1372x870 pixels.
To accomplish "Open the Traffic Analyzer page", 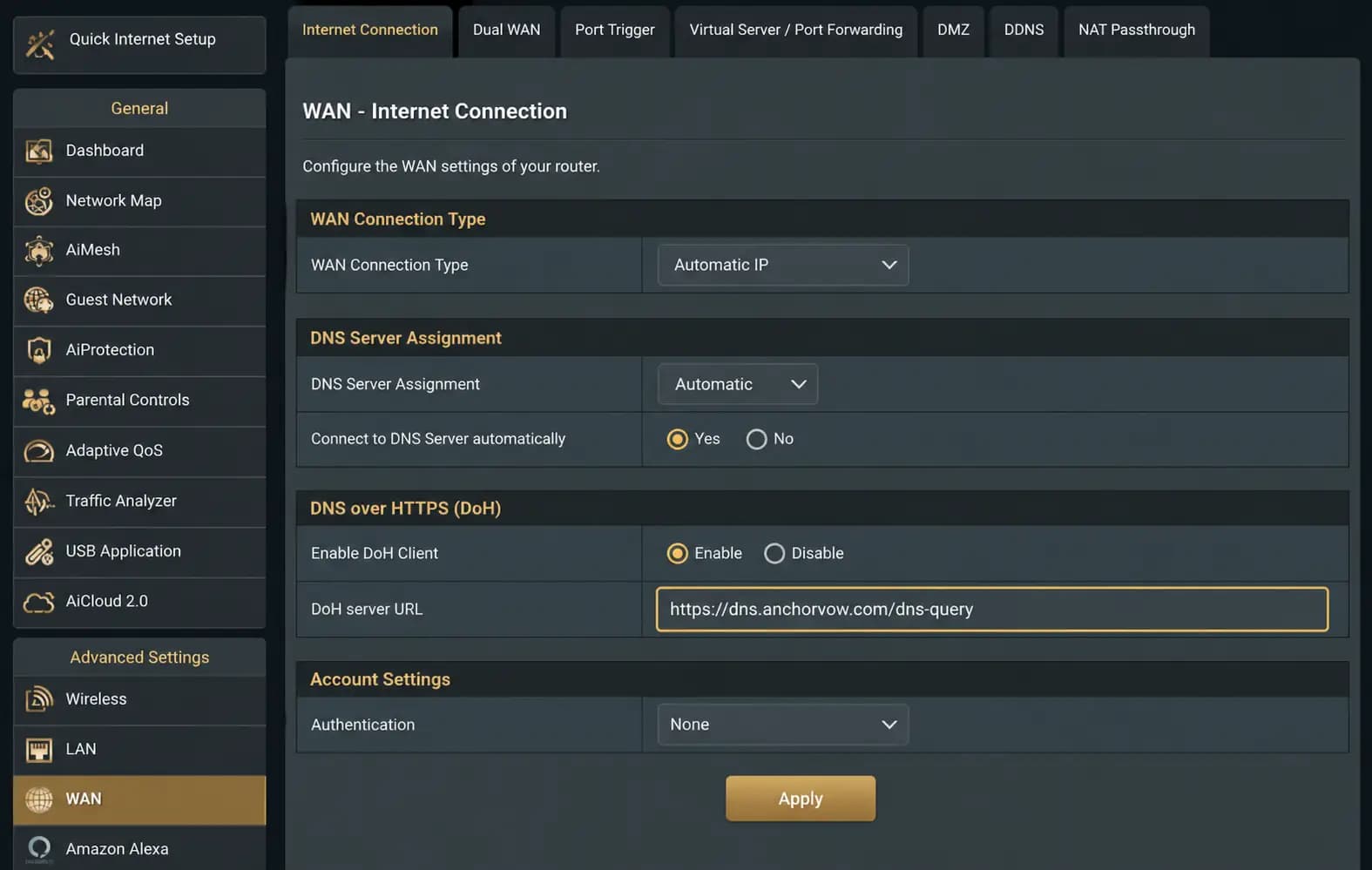I will pos(139,502).
